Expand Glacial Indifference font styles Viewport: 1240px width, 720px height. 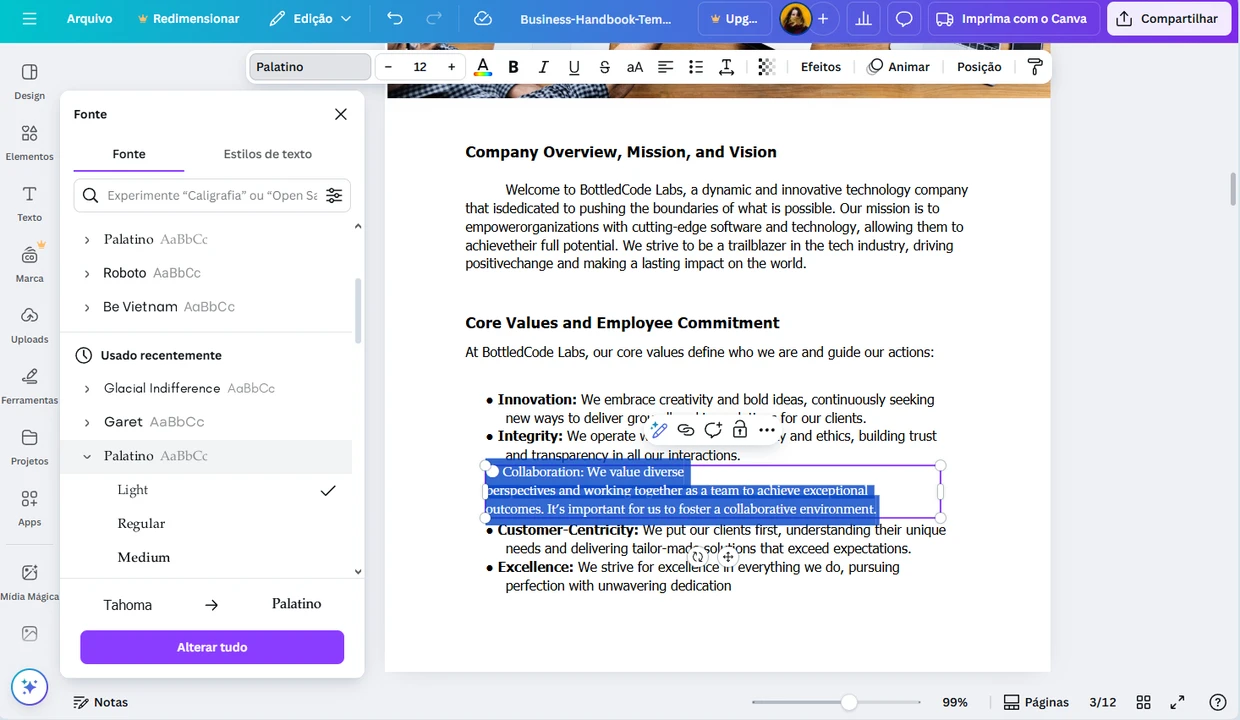point(87,388)
